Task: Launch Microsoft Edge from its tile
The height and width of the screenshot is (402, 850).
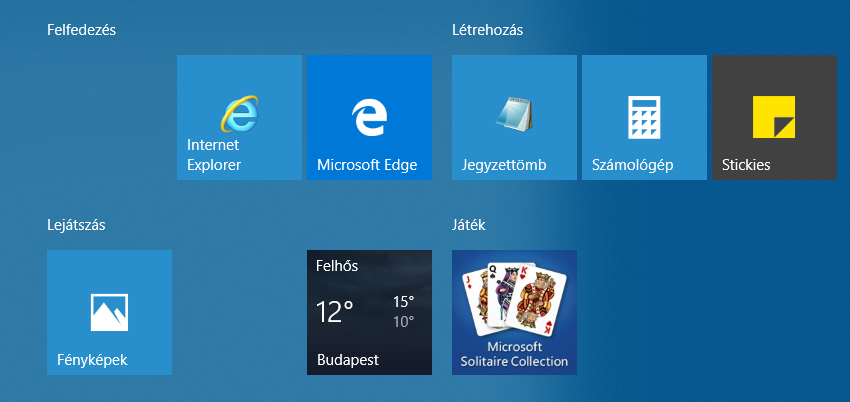Action: pos(369,117)
